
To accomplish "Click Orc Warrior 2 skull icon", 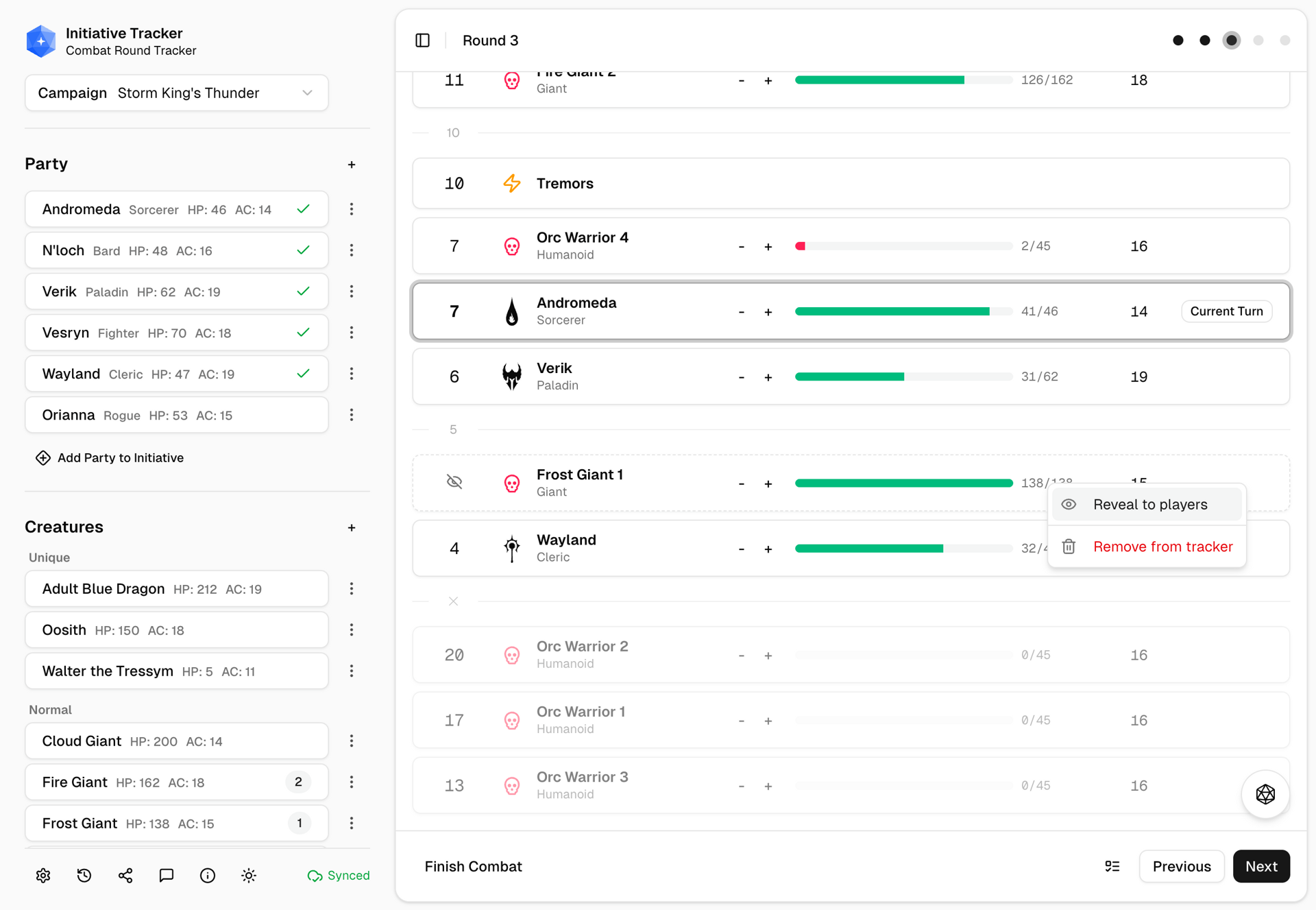I will 512,655.
